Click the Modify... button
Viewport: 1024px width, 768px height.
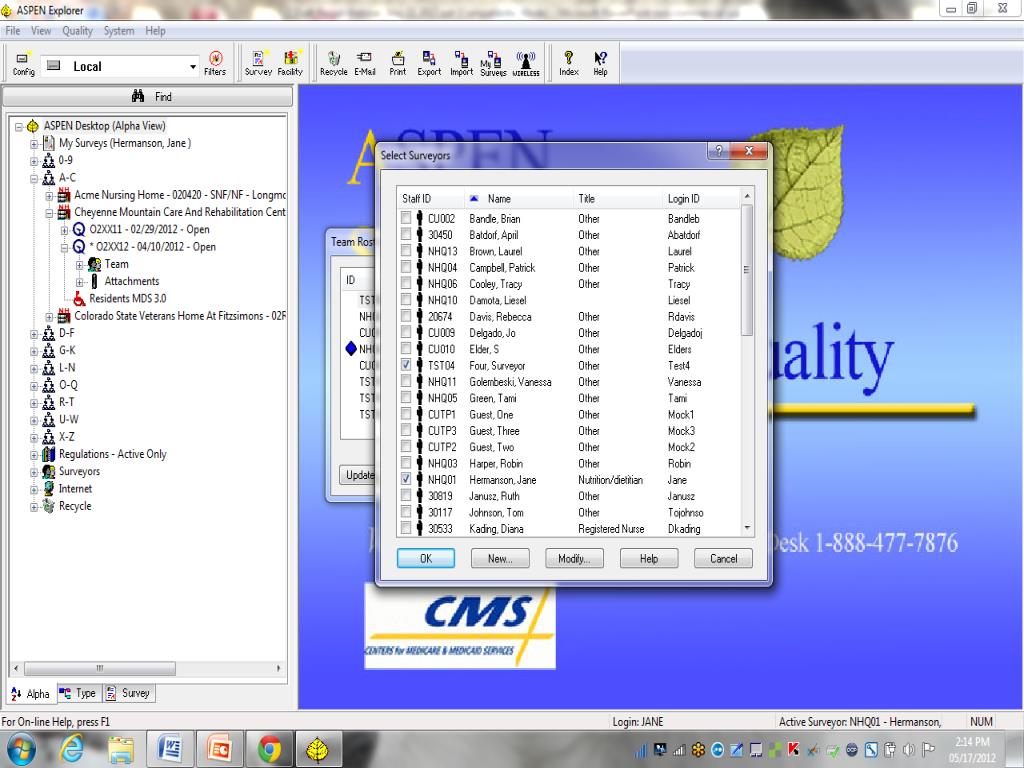tap(574, 558)
